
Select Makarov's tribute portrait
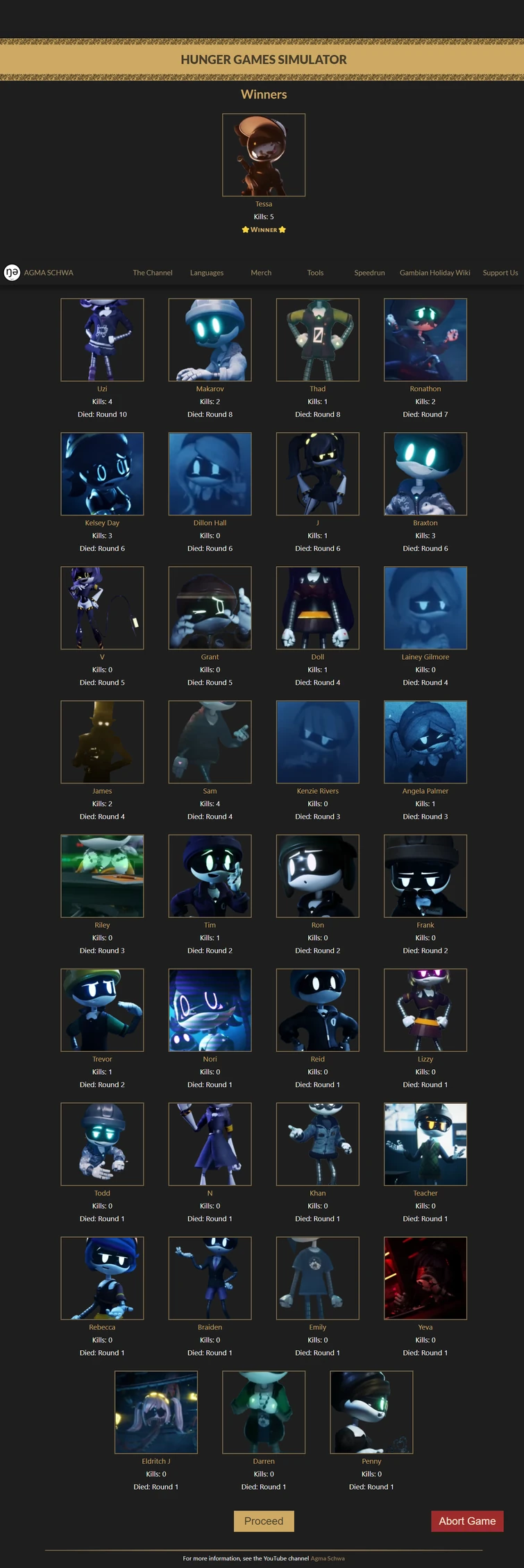tap(210, 340)
